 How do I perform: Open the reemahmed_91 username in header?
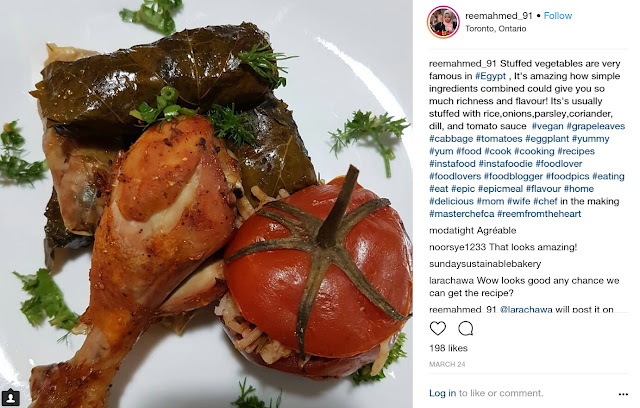[499, 16]
